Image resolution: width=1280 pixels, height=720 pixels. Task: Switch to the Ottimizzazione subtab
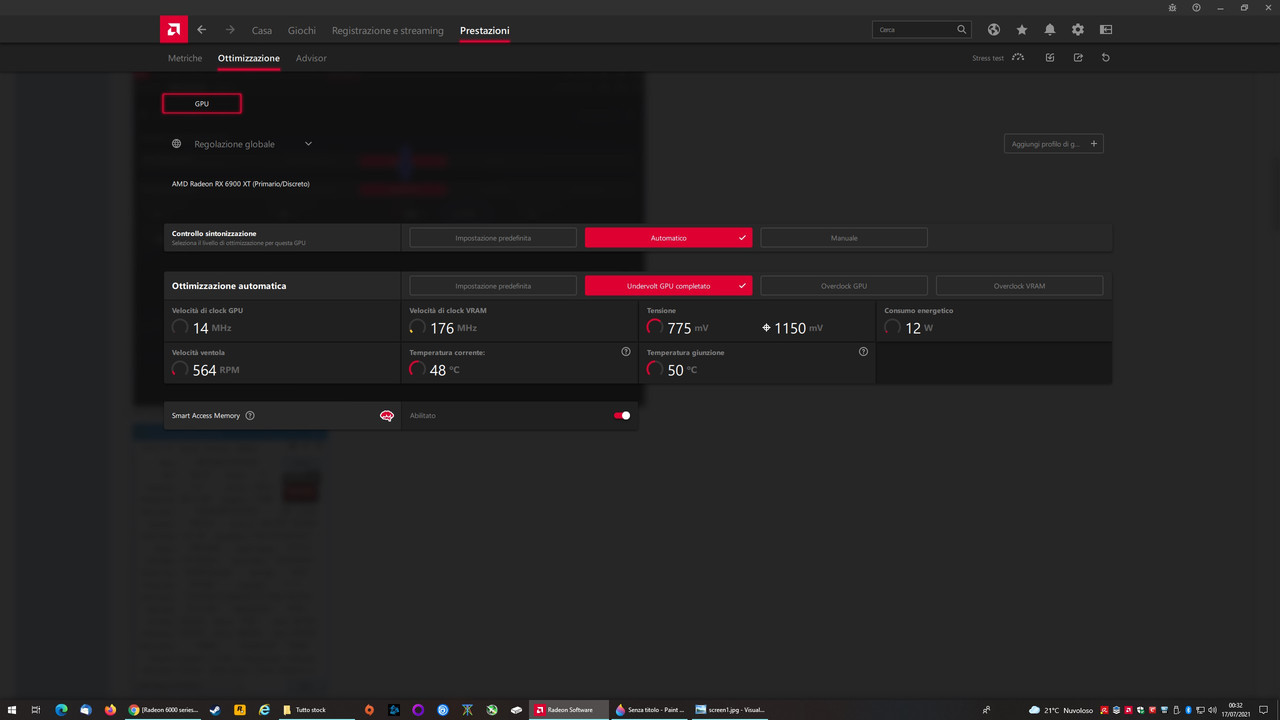(249, 58)
